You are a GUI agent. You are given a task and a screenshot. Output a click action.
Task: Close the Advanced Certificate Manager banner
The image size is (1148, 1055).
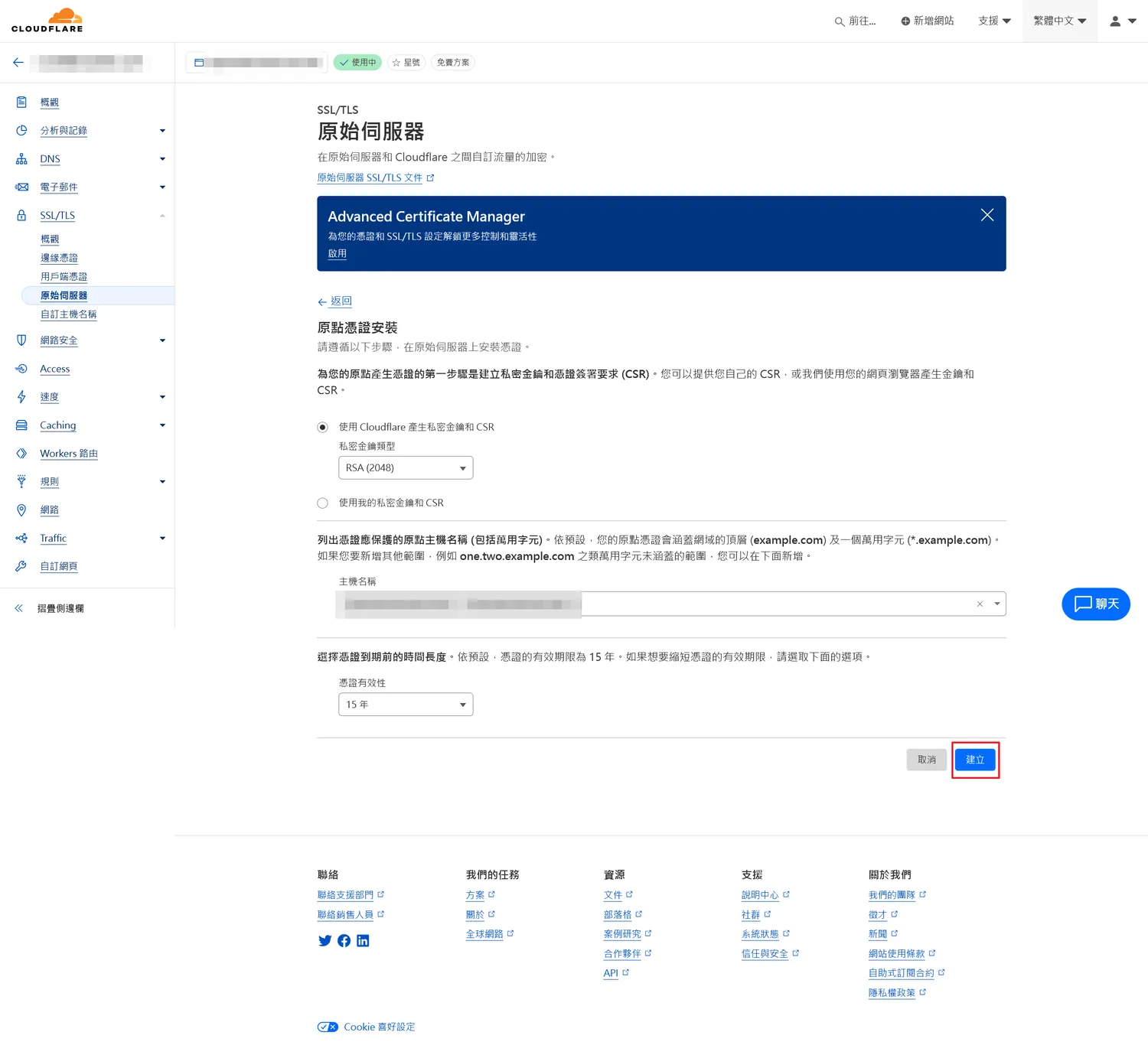987,216
